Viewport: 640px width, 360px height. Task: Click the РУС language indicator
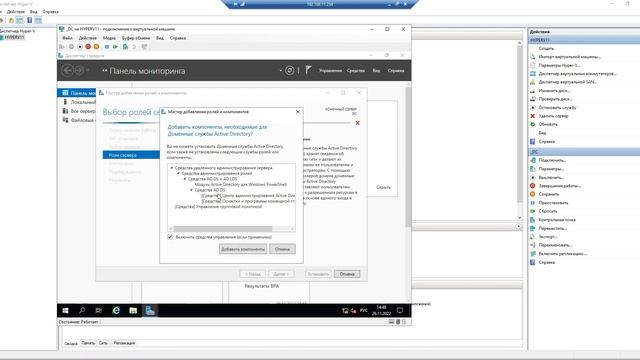[364, 311]
